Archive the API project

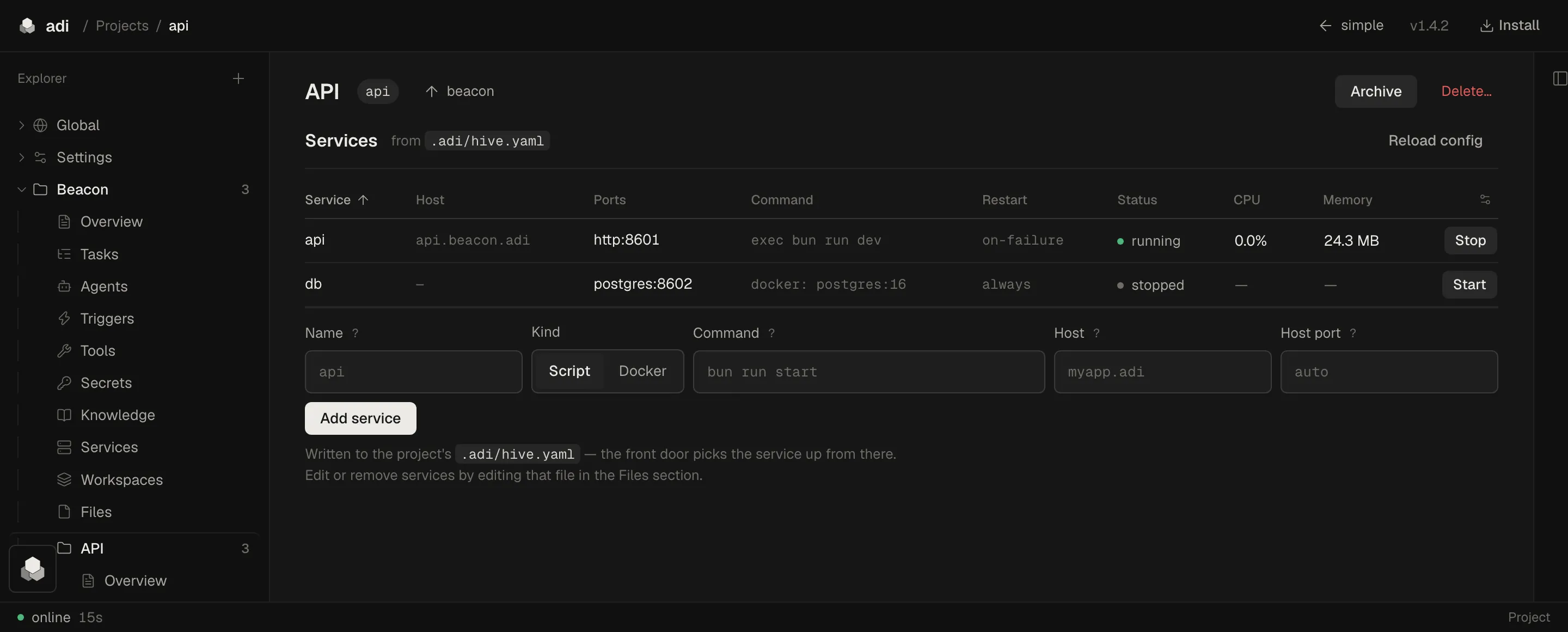1376,92
